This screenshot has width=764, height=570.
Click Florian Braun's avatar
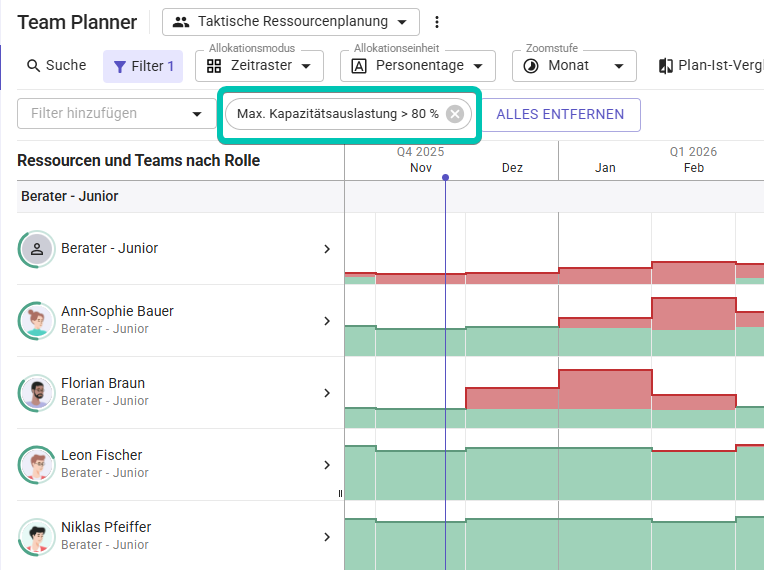point(37,393)
